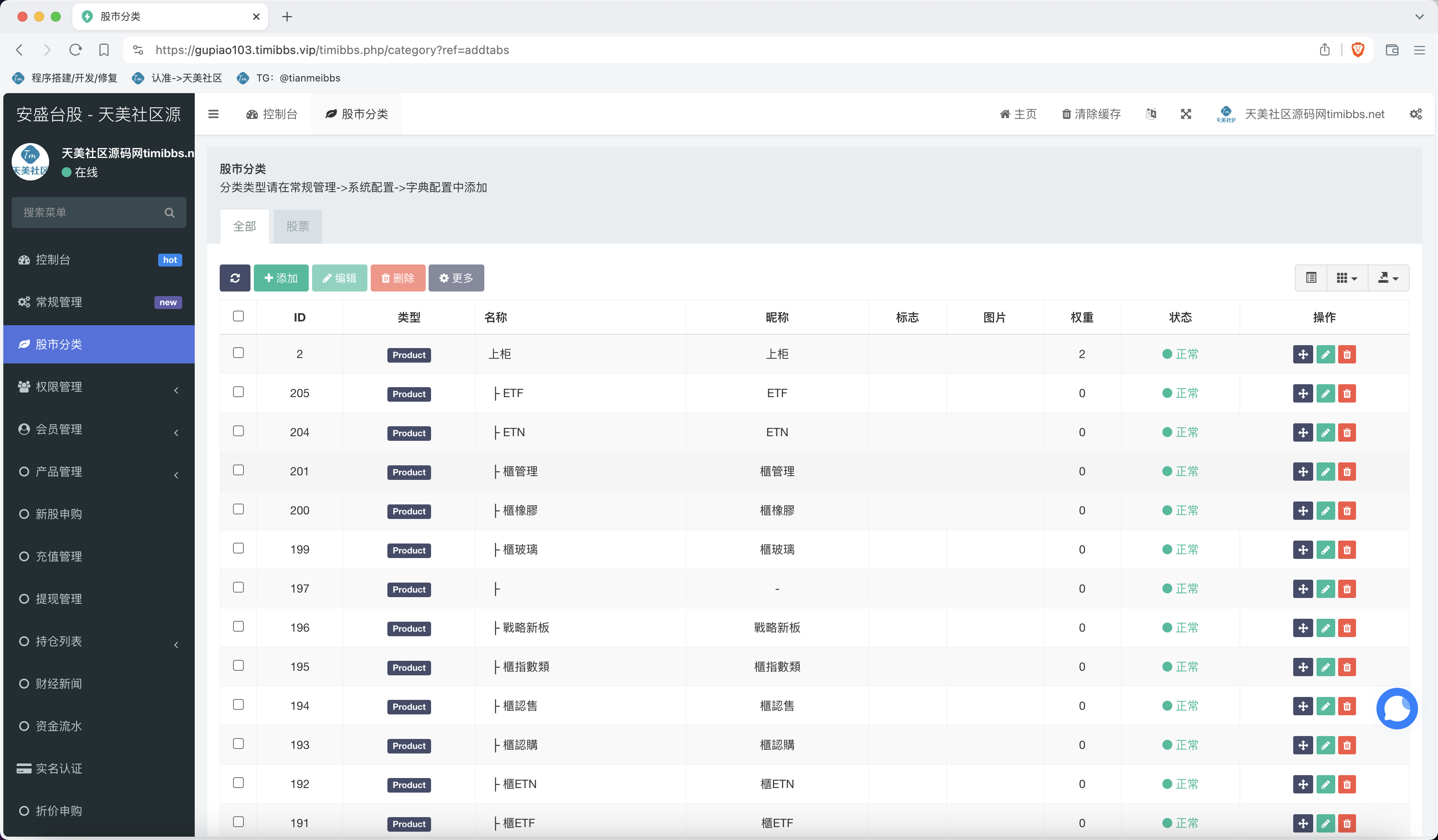
Task: Expand the 产品管理 sidebar menu
Action: [x=99, y=472]
